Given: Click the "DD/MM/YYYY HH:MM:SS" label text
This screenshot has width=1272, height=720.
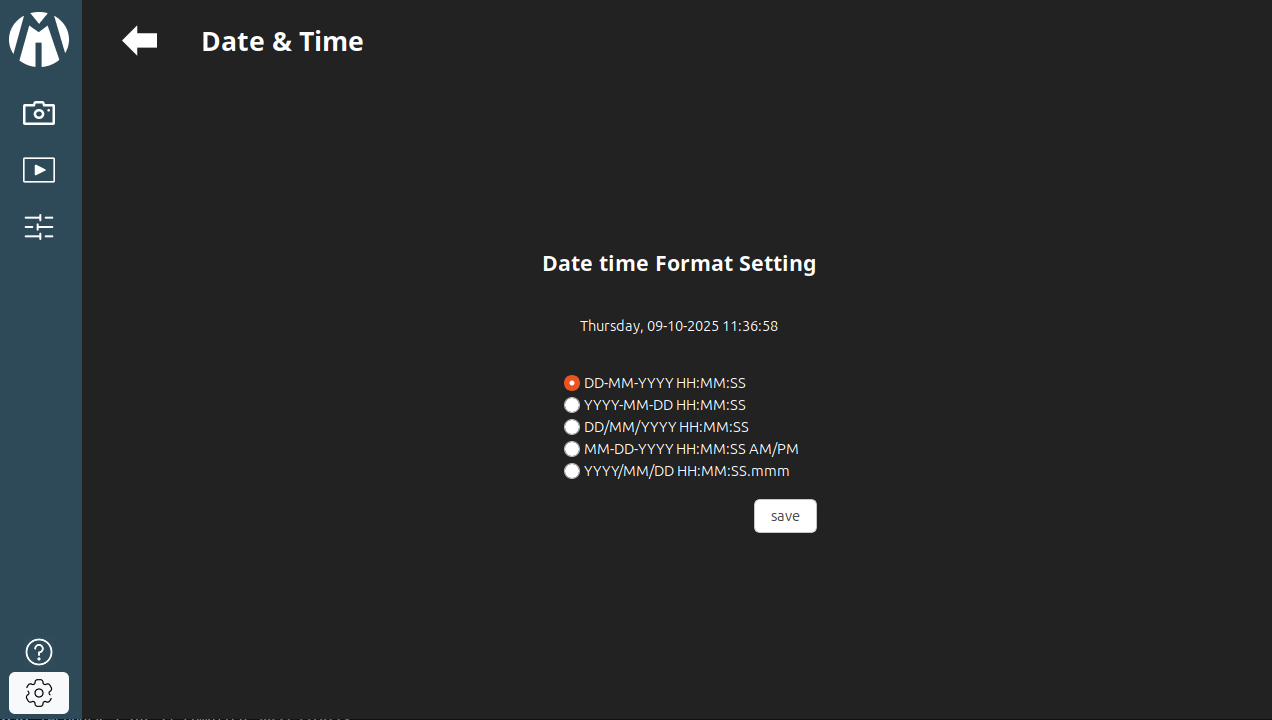Looking at the screenshot, I should click(666, 427).
